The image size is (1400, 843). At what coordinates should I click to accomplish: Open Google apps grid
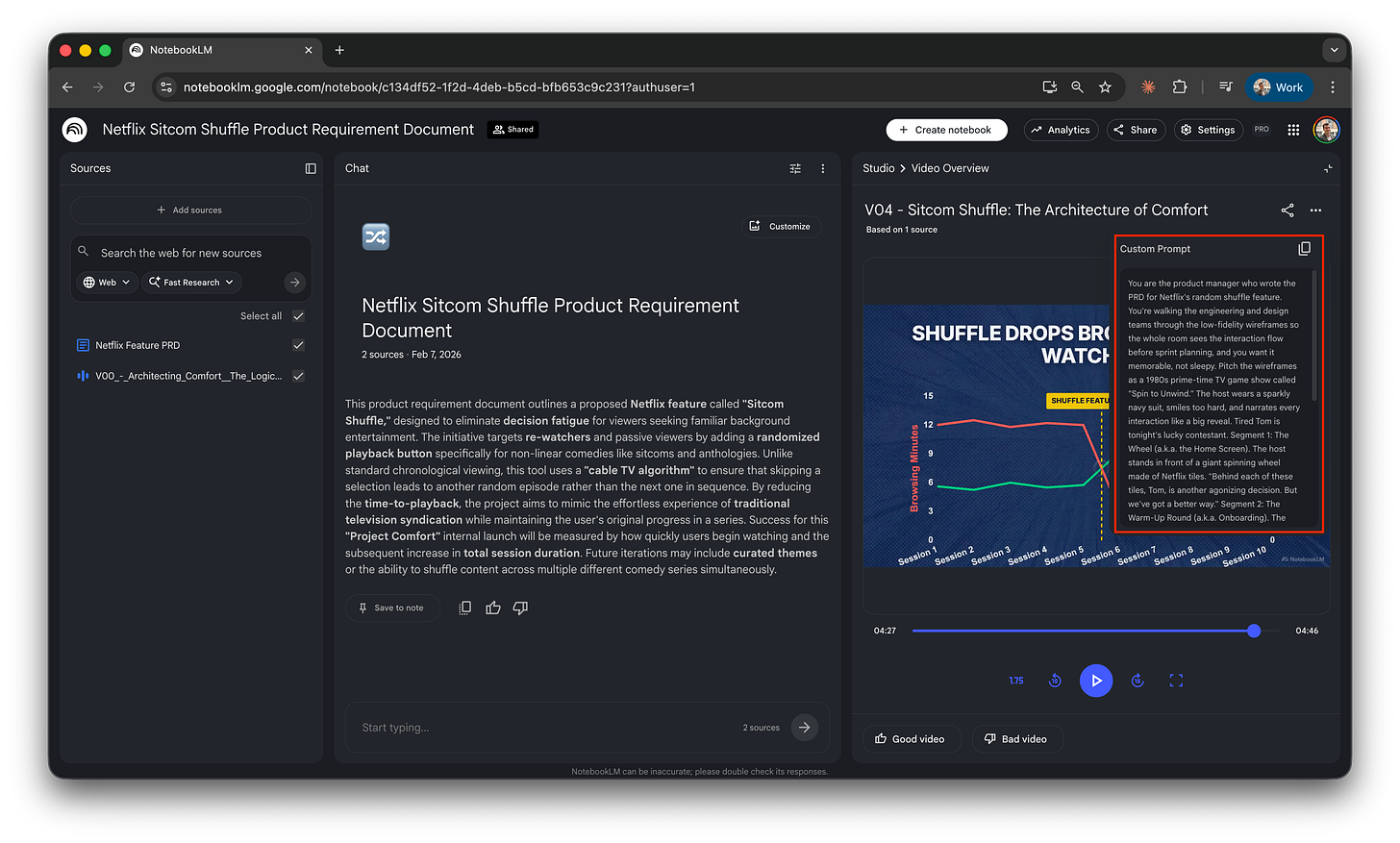coord(1293,130)
